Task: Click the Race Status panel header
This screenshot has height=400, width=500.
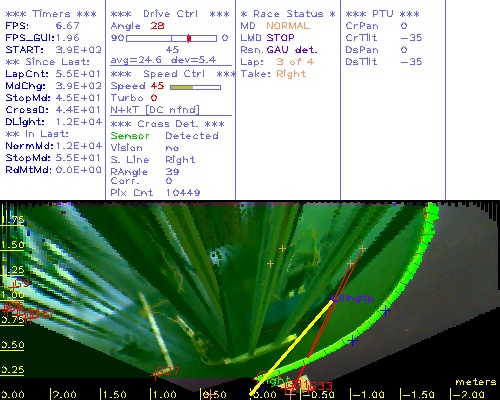Action: coord(288,14)
